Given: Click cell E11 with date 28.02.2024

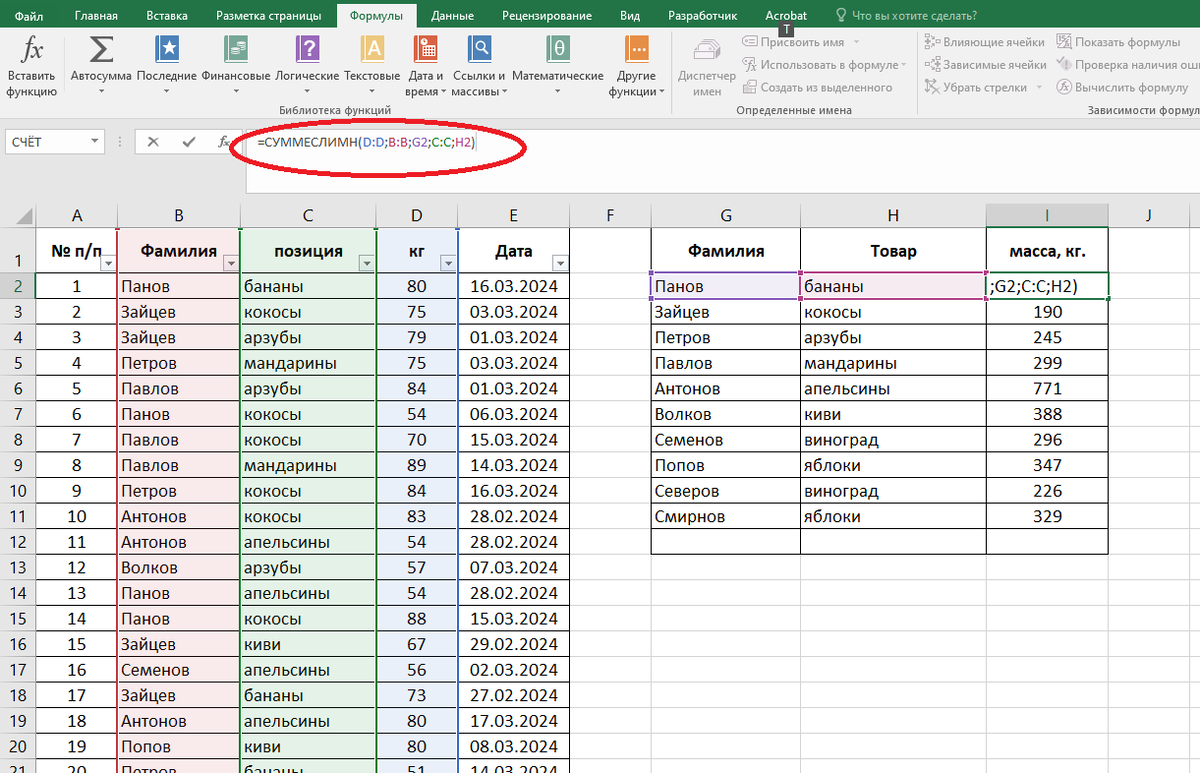Looking at the screenshot, I should (x=513, y=516).
